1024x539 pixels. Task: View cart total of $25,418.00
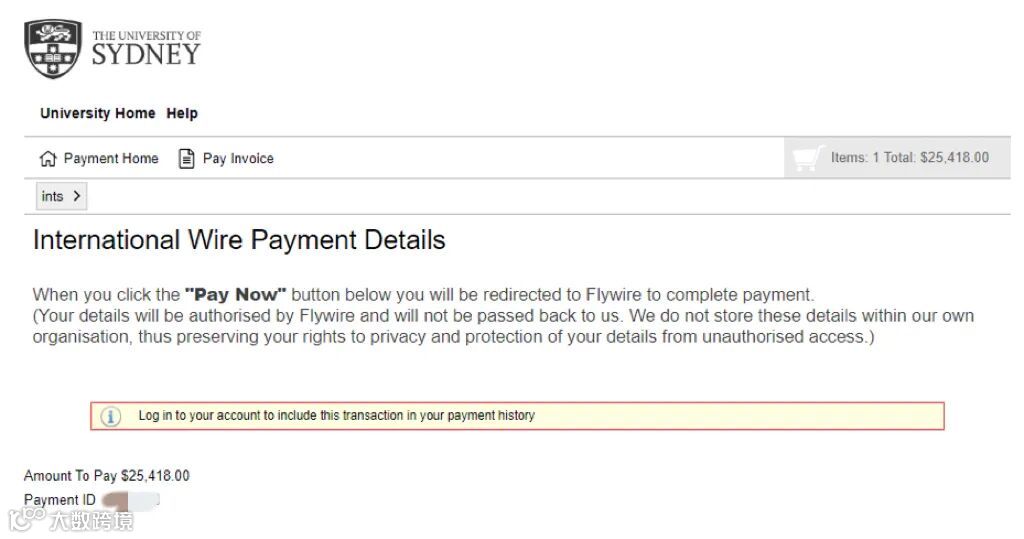coord(909,158)
